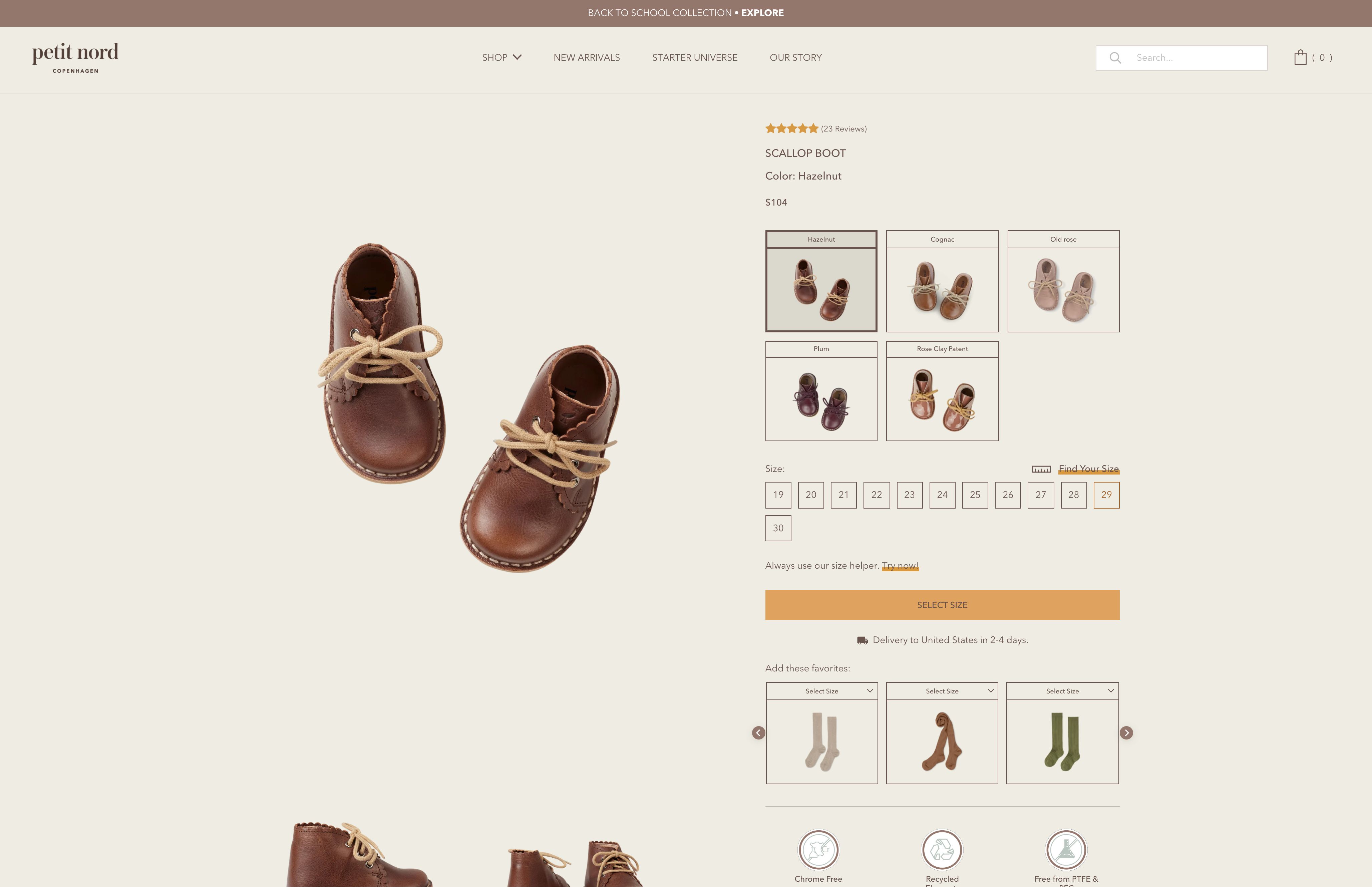
Task: Open the shopping cart icon
Action: [x=1301, y=57]
